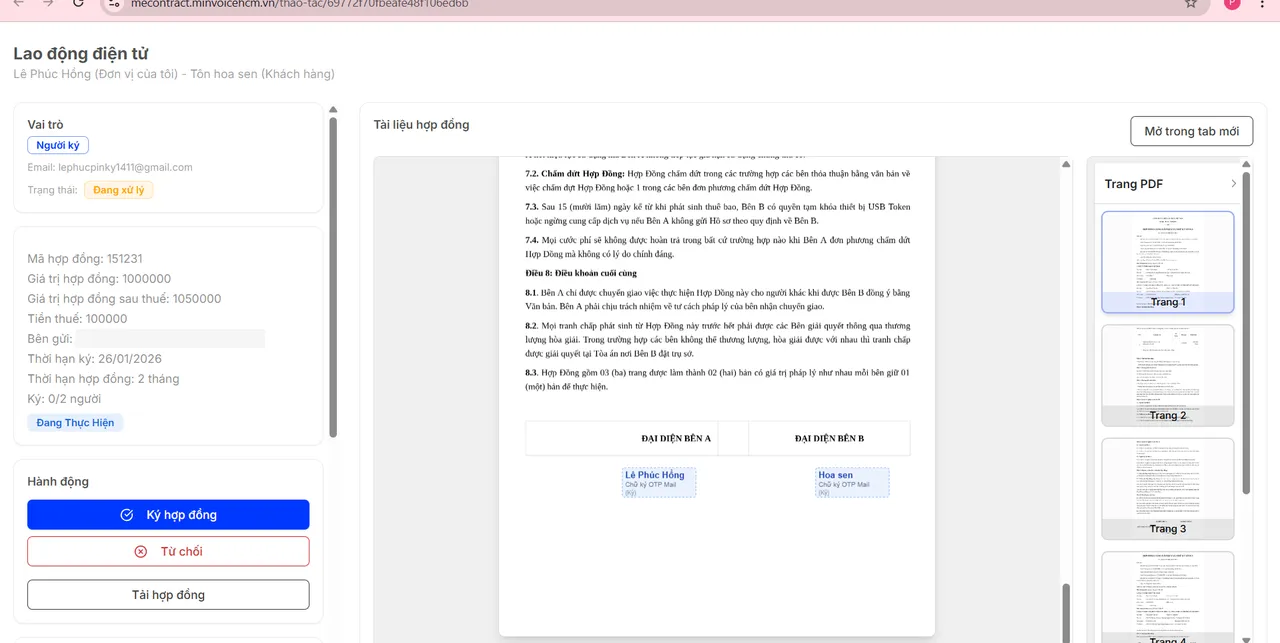Click the browser forward arrow
Screen dimensions: 1280x643
48,4
